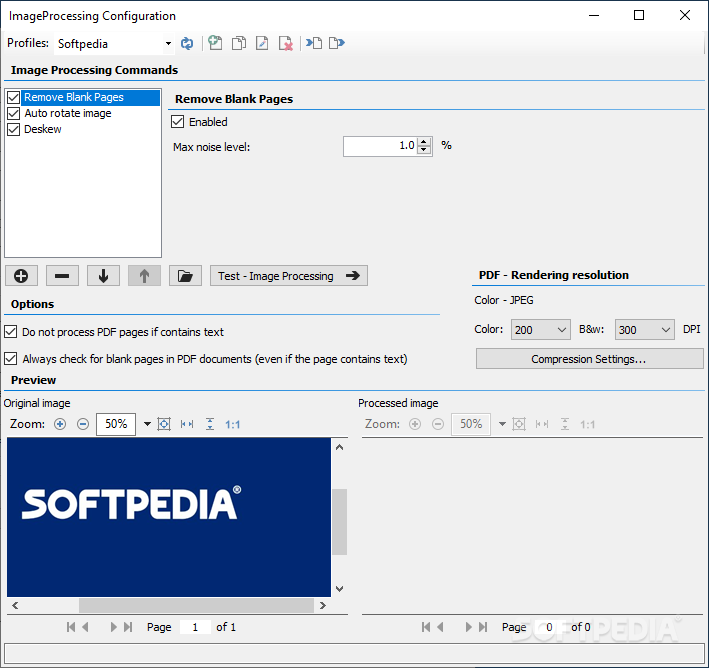Click the preview scroll down arrow
The width and height of the screenshot is (709, 668).
click(x=340, y=589)
